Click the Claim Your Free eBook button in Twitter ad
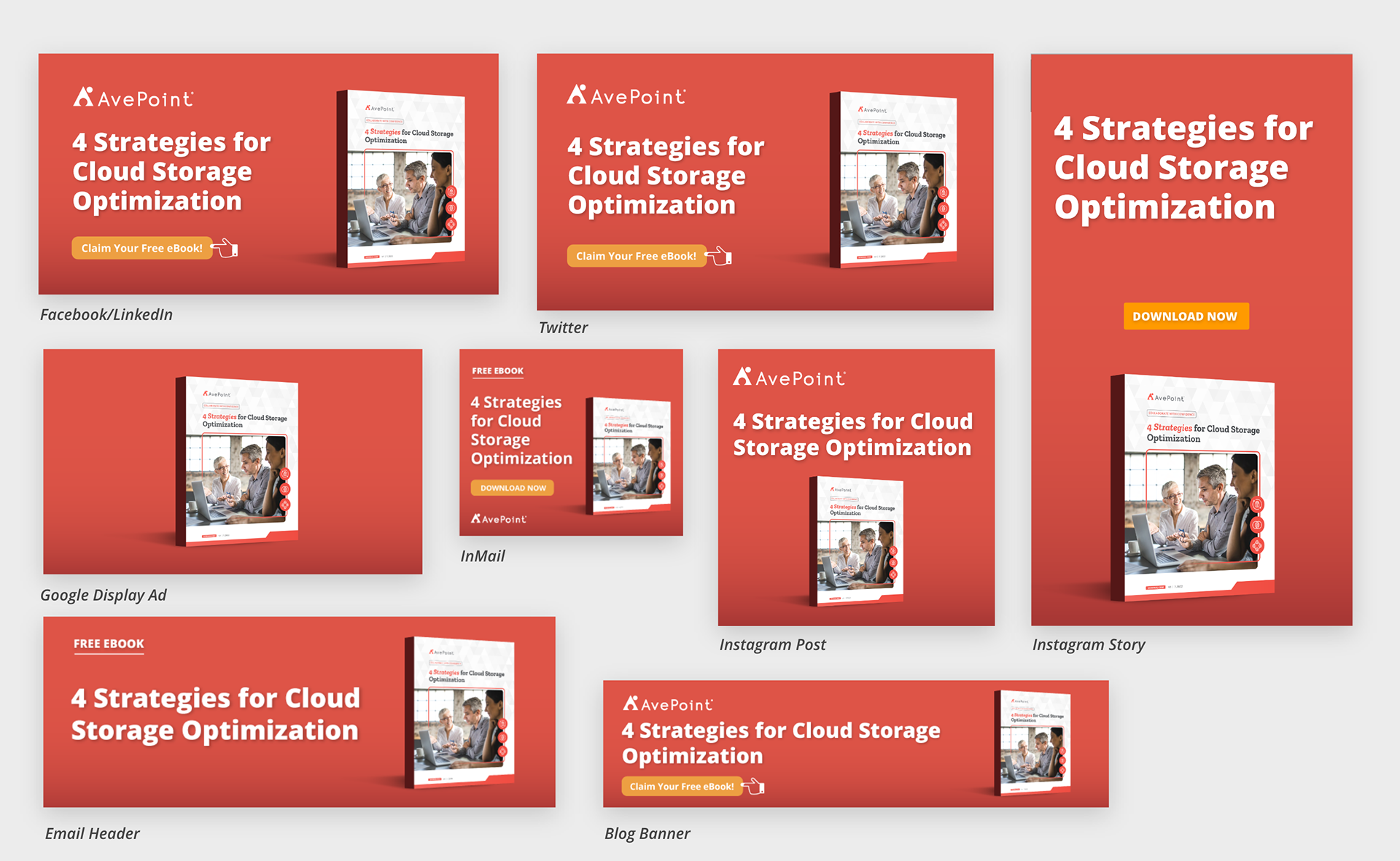Image resolution: width=1400 pixels, height=861 pixels. tap(637, 256)
